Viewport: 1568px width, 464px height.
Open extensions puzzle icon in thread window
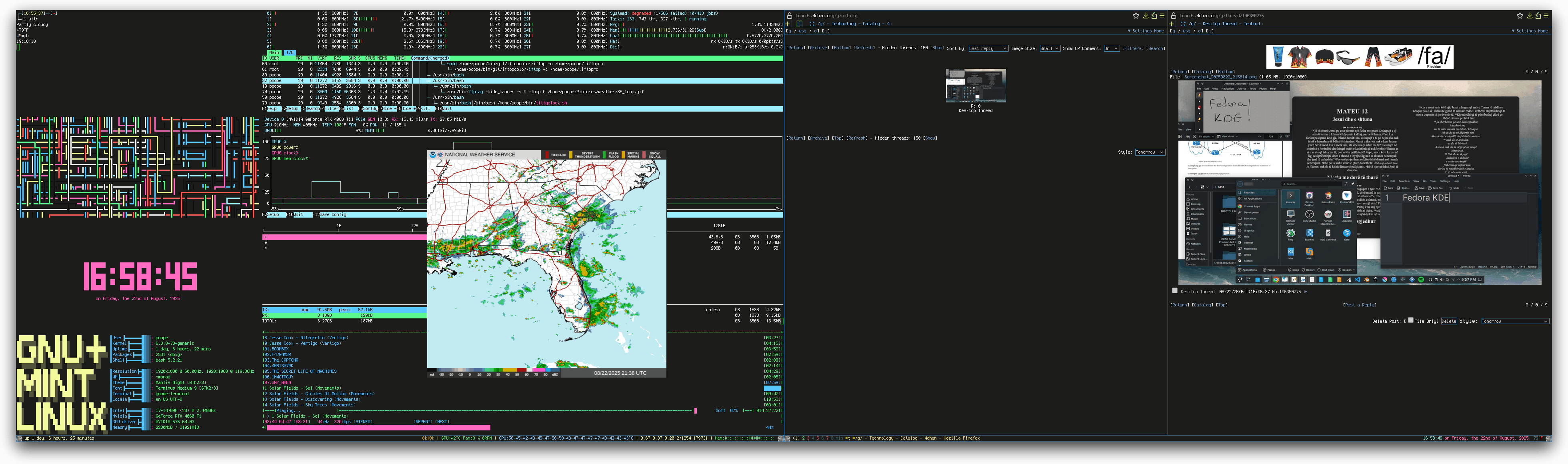click(x=1538, y=16)
